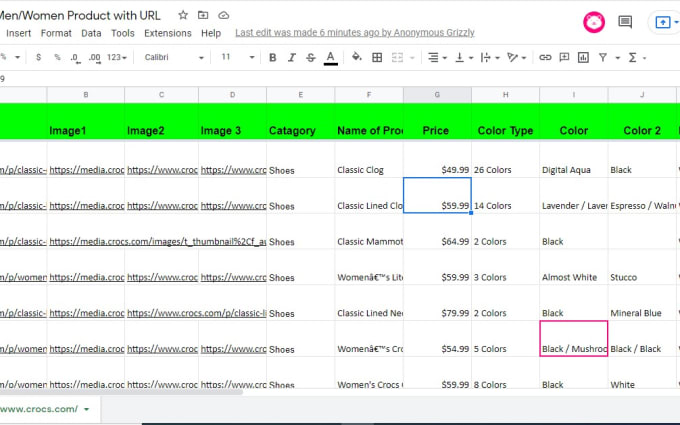Open the borders tool
This screenshot has height=425, width=680.
[377, 57]
